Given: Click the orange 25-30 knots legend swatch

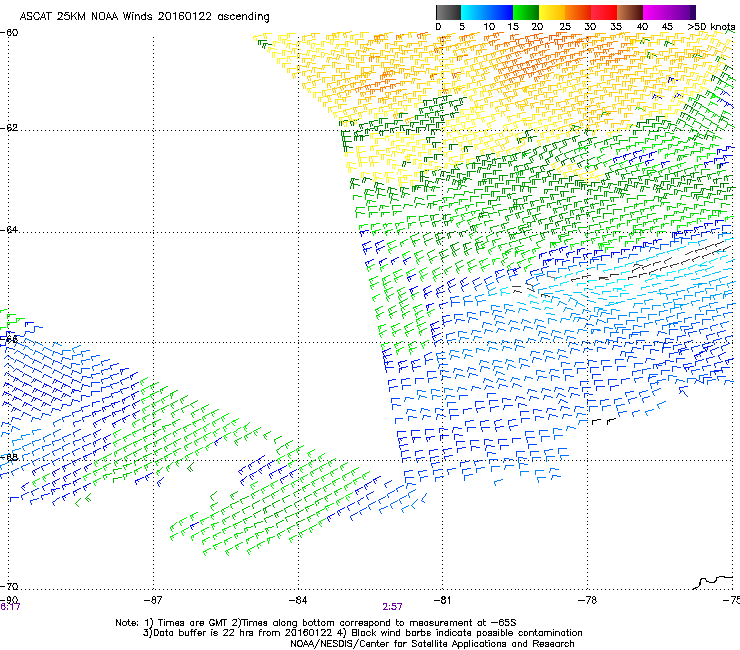Looking at the screenshot, I should (x=578, y=12).
